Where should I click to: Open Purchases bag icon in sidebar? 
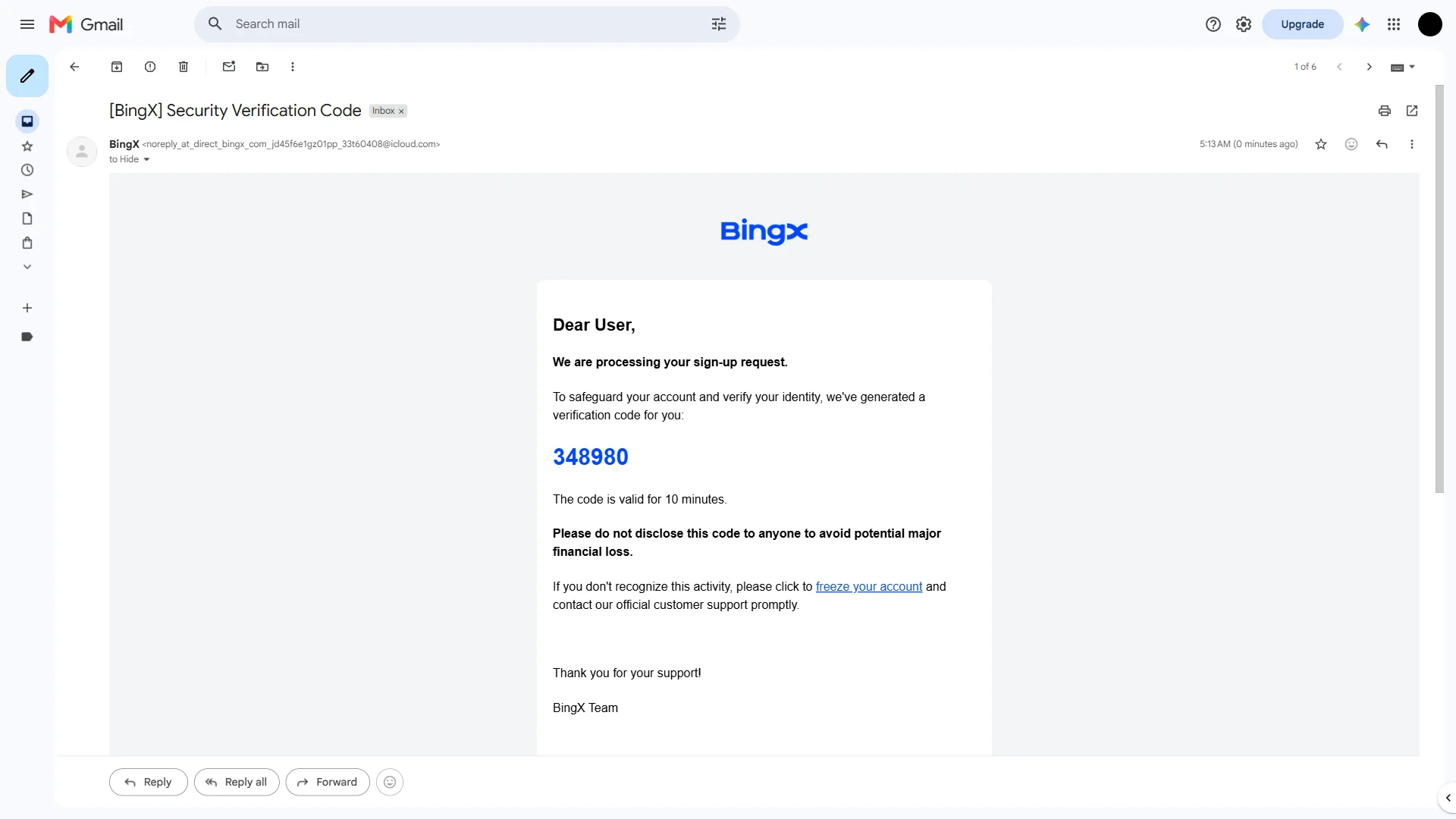coord(27,243)
